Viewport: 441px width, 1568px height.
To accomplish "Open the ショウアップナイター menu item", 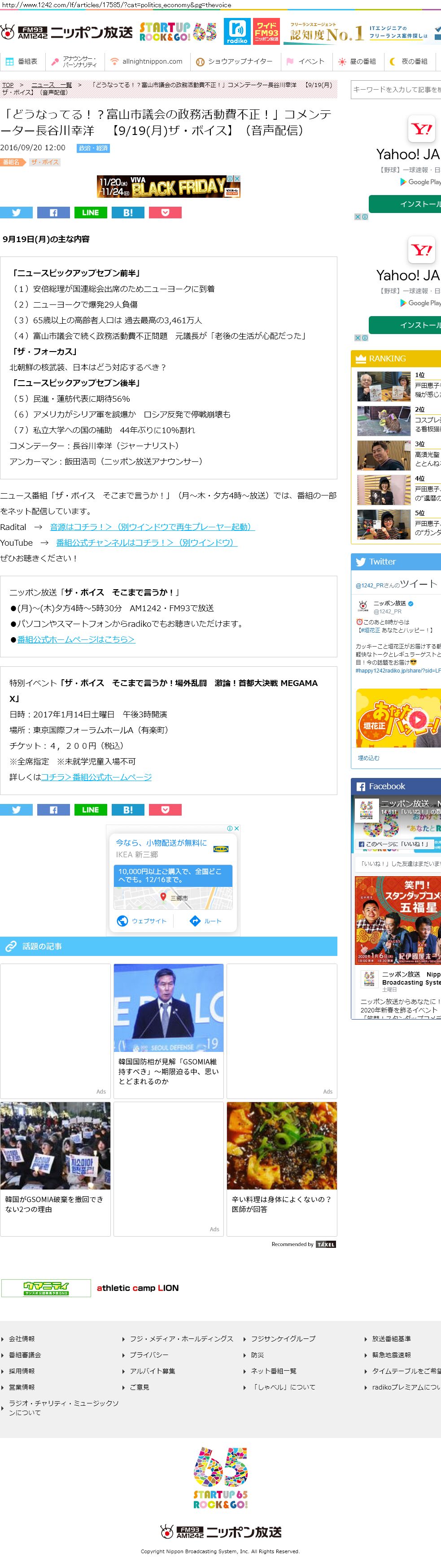I will [235, 61].
